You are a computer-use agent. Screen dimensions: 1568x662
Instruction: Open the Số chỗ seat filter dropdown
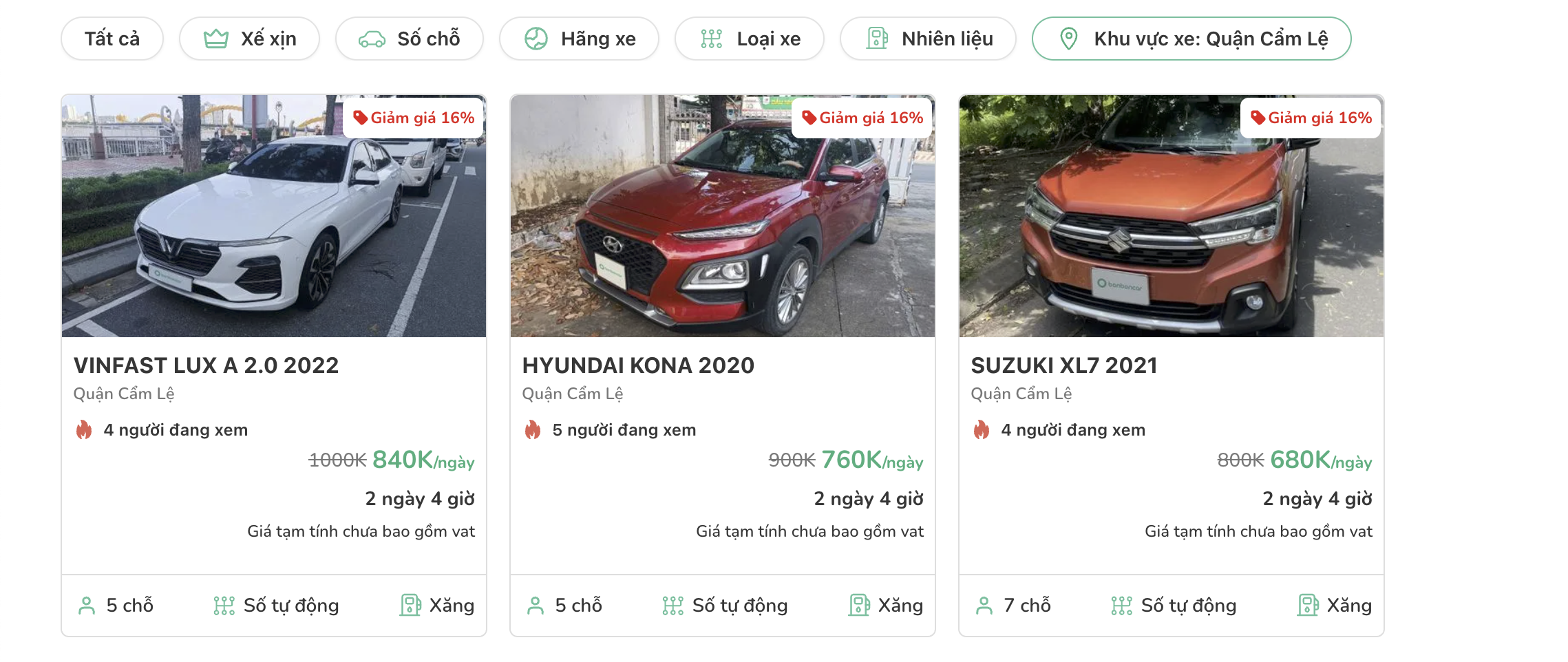tap(410, 39)
